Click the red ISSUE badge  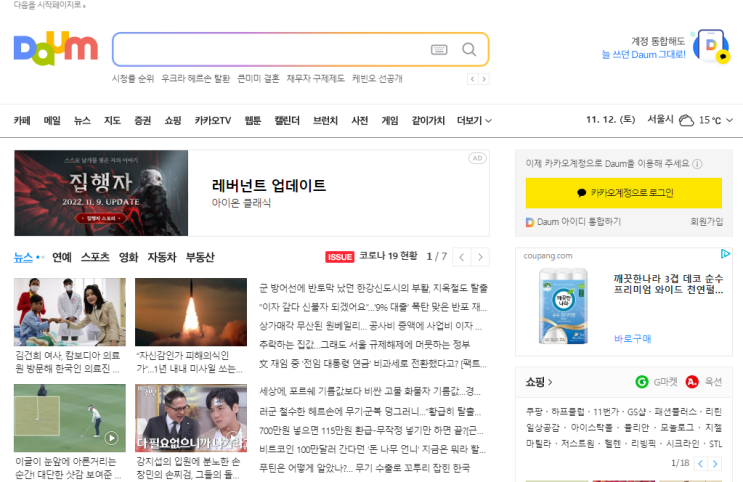click(339, 257)
